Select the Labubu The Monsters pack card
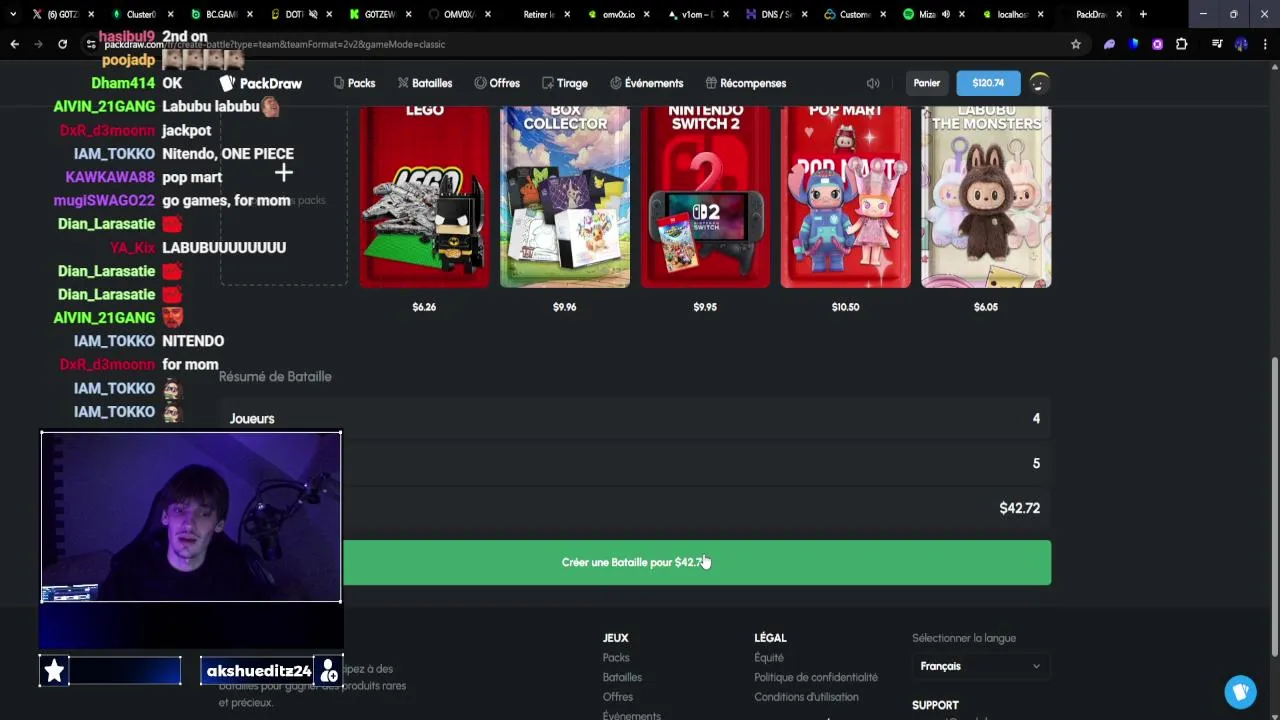 pyautogui.click(x=986, y=196)
